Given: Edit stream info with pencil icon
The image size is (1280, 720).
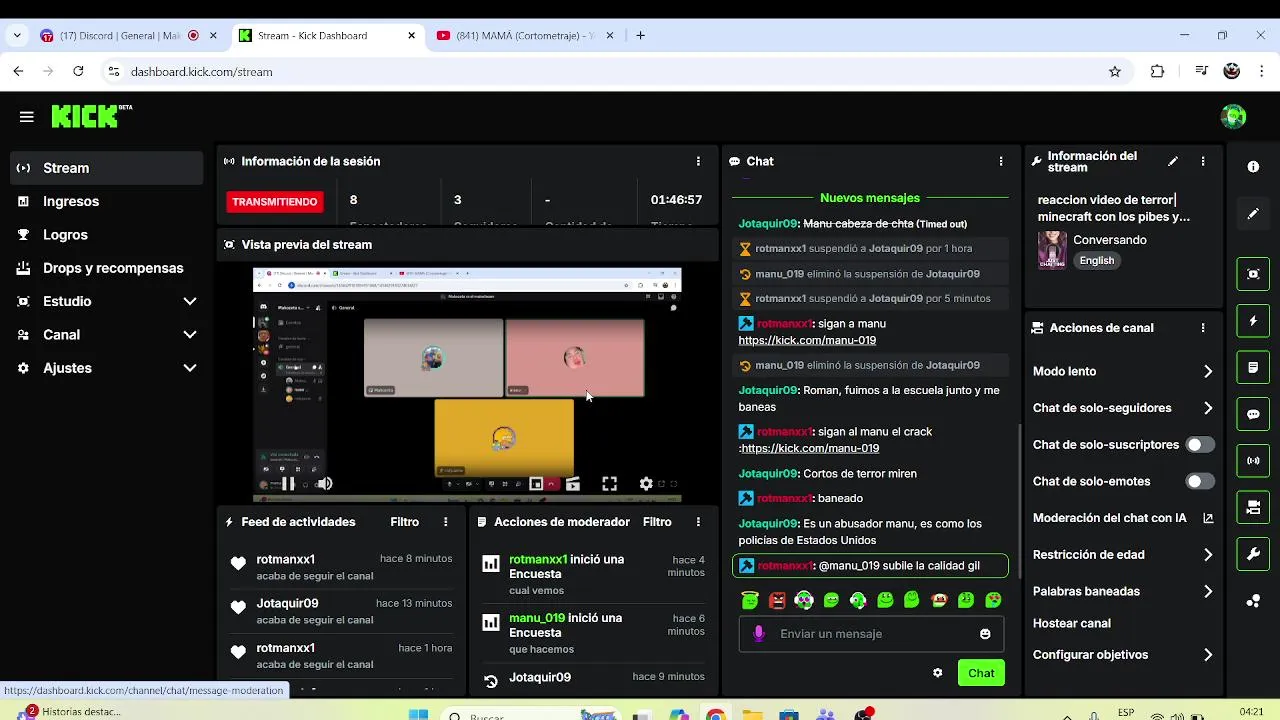Looking at the screenshot, I should [1173, 161].
